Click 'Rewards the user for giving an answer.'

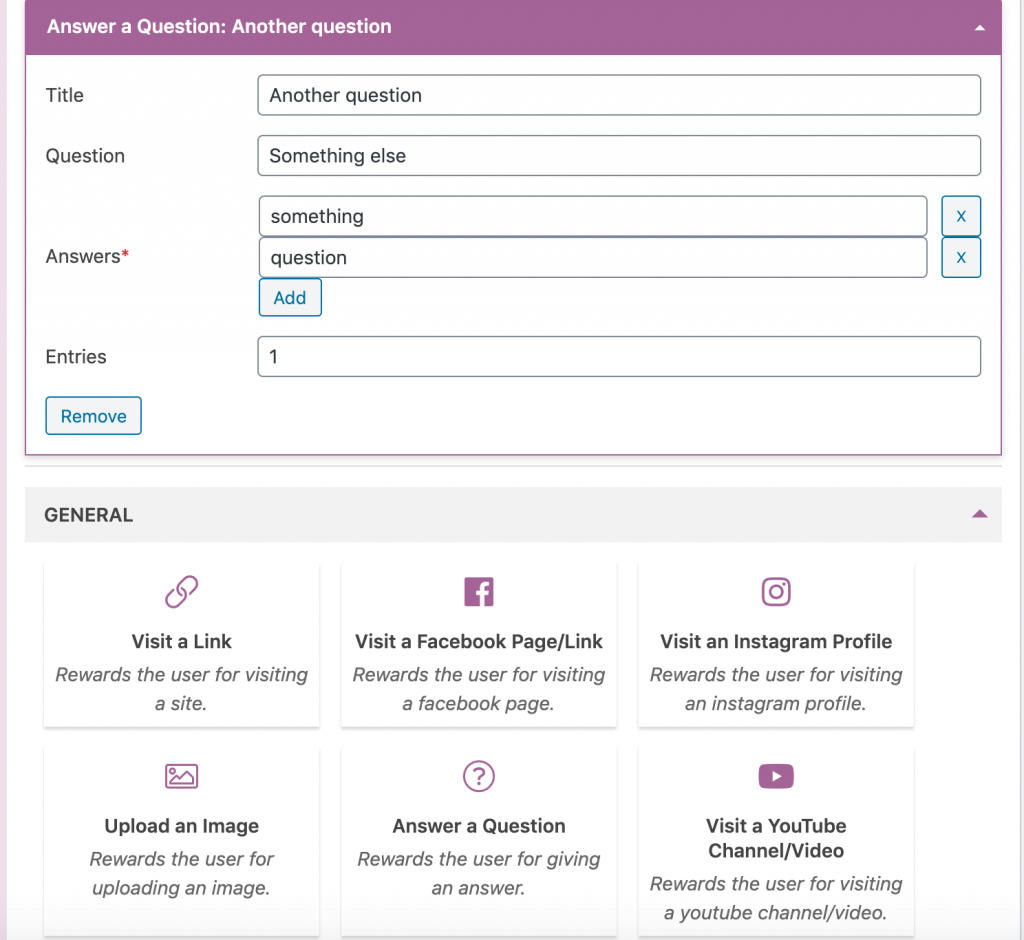[479, 873]
